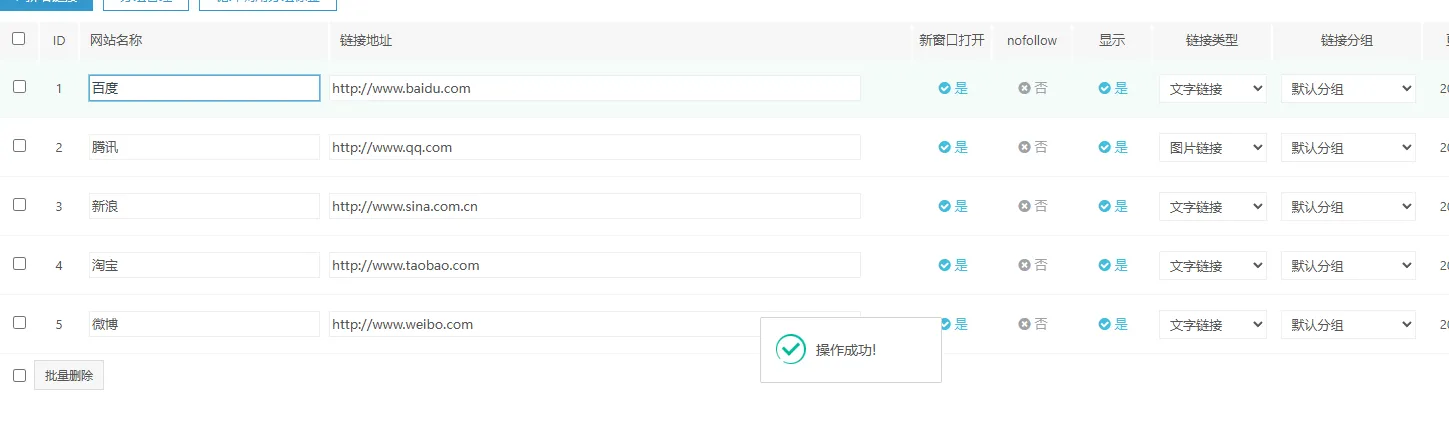Toggle nofollow setting for 百度 row
The height and width of the screenshot is (431, 1449).
[1033, 88]
